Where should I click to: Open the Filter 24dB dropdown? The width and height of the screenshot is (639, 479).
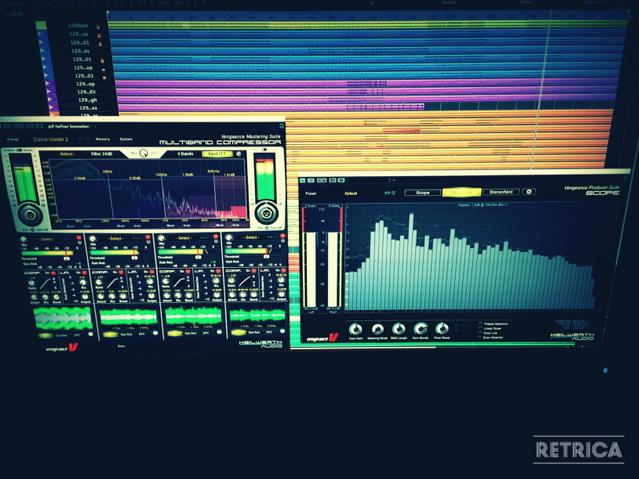coord(101,154)
